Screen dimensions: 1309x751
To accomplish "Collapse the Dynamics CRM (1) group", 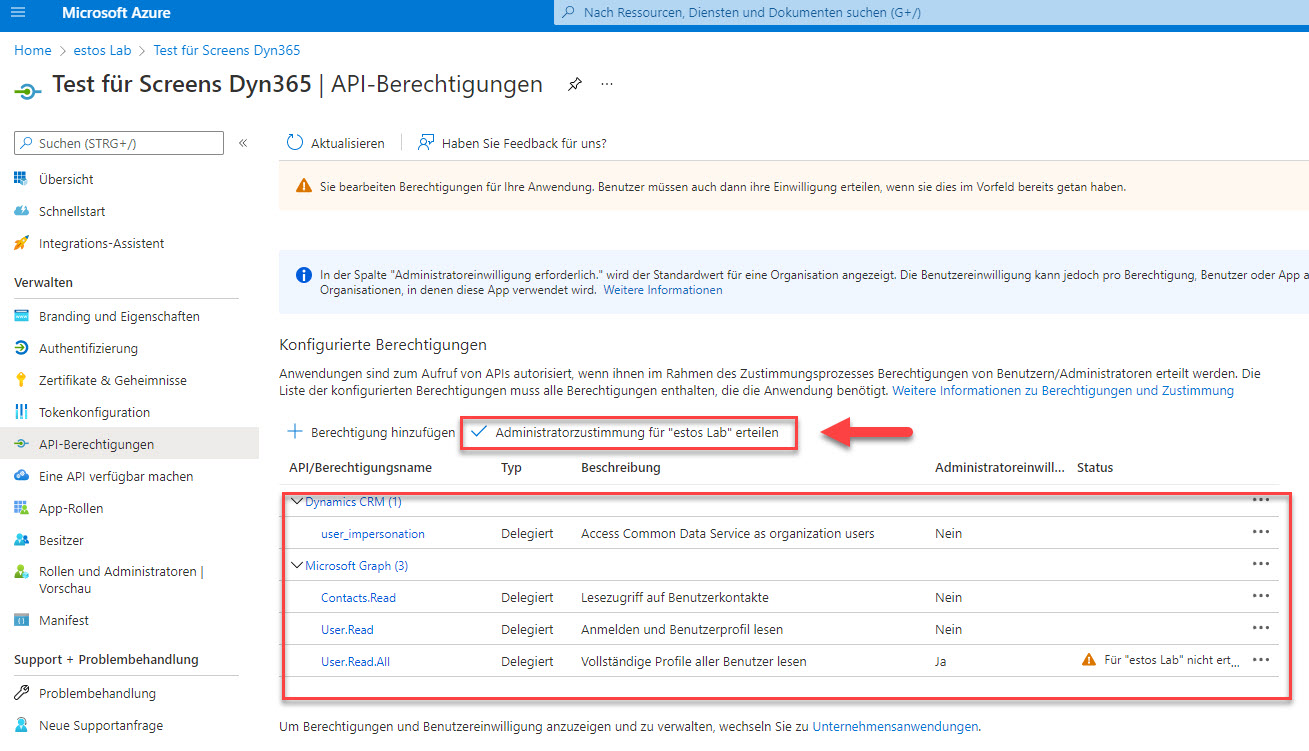I will tap(296, 501).
